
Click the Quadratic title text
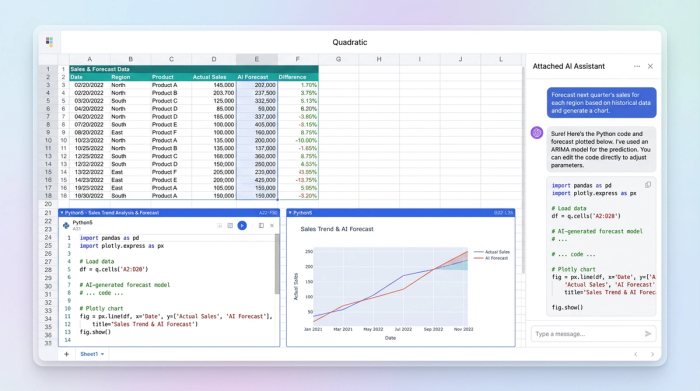pos(350,42)
